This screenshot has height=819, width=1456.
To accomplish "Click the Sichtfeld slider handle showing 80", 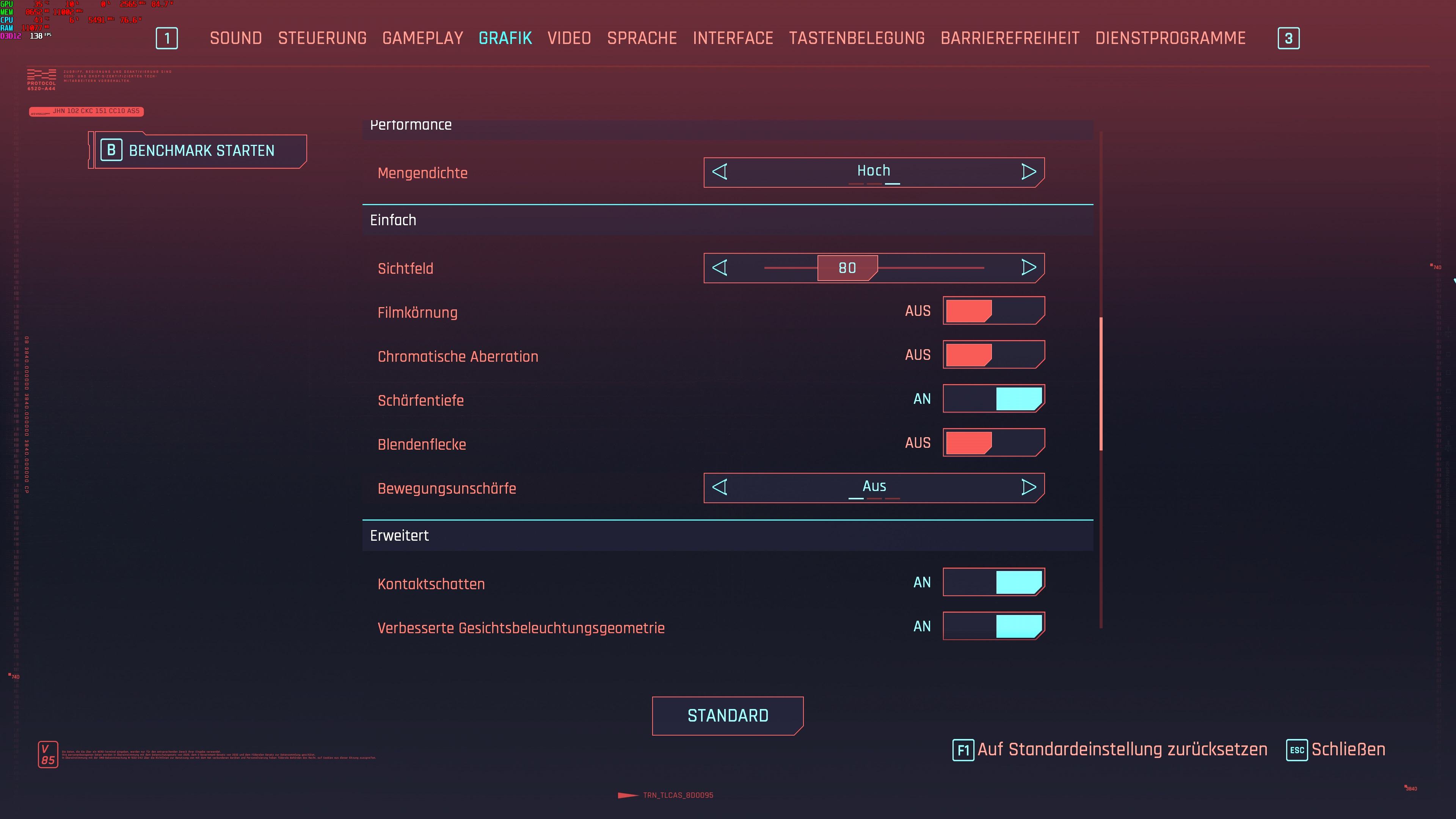I will [x=847, y=268].
